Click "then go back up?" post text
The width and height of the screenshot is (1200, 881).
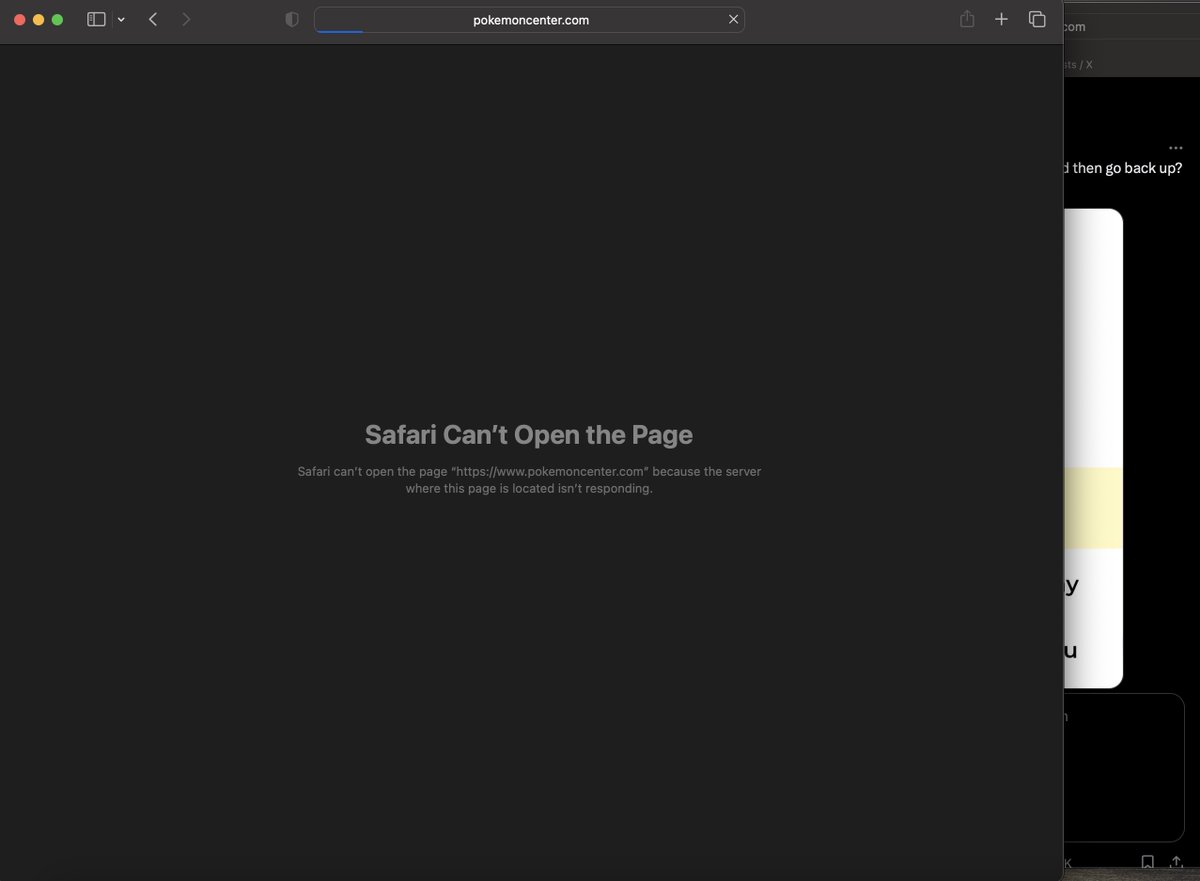pos(1127,168)
